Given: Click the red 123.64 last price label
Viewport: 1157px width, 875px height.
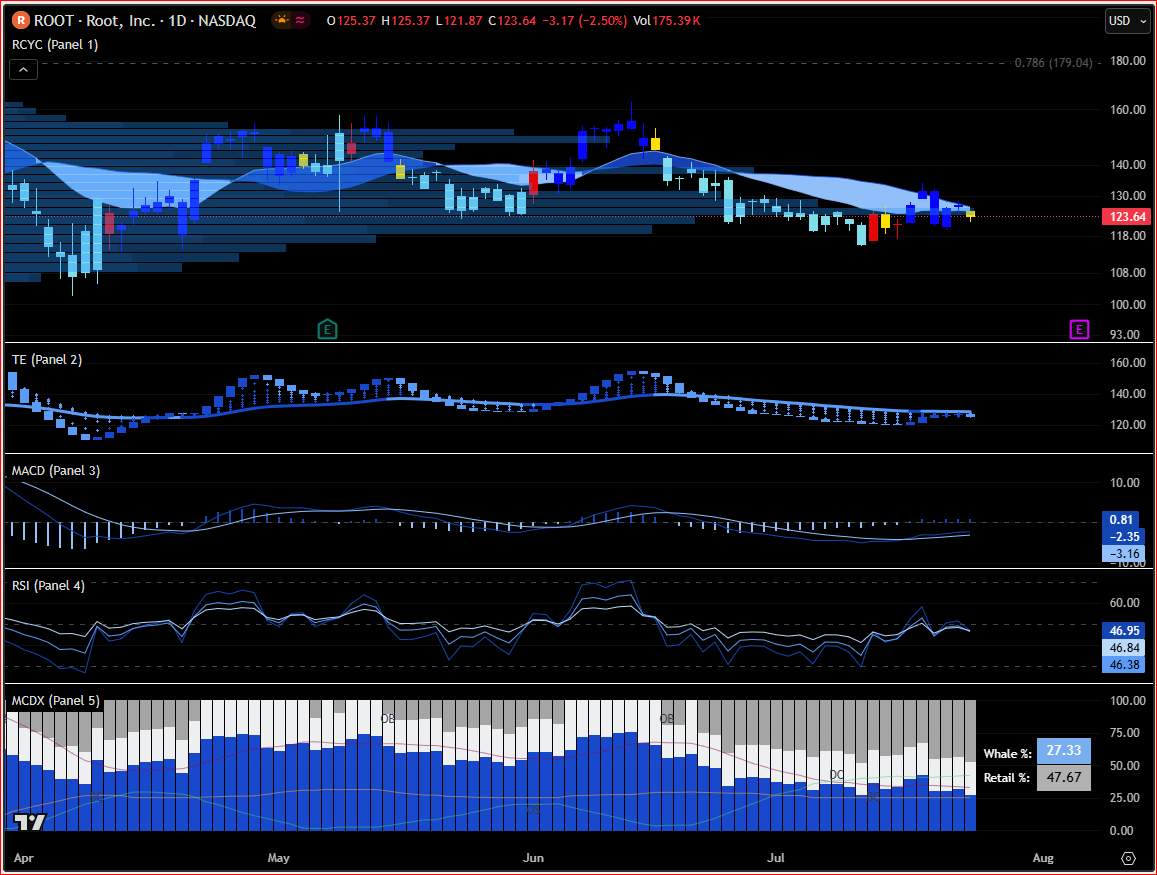Looking at the screenshot, I should pyautogui.click(x=1126, y=216).
